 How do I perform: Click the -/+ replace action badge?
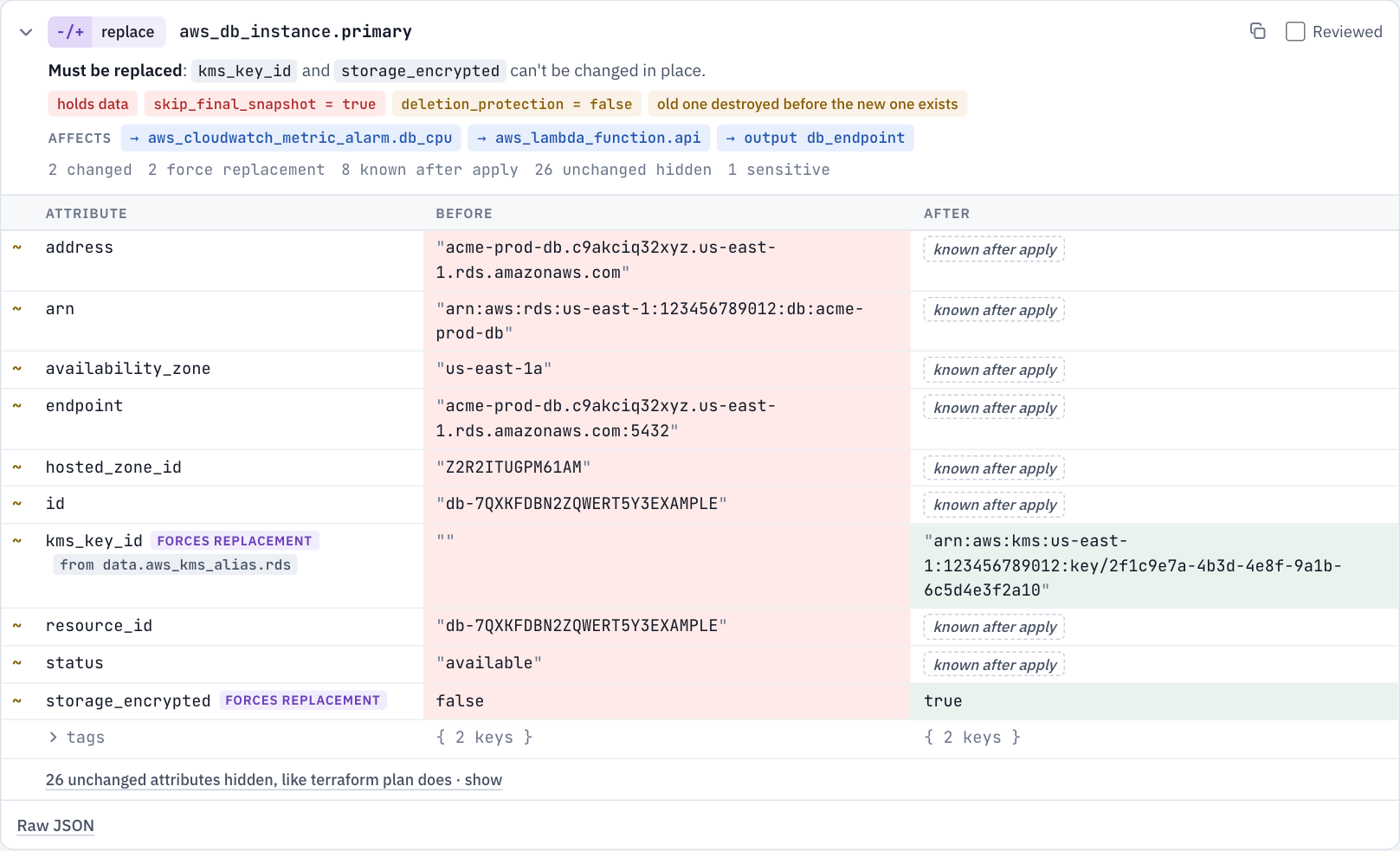(106, 32)
